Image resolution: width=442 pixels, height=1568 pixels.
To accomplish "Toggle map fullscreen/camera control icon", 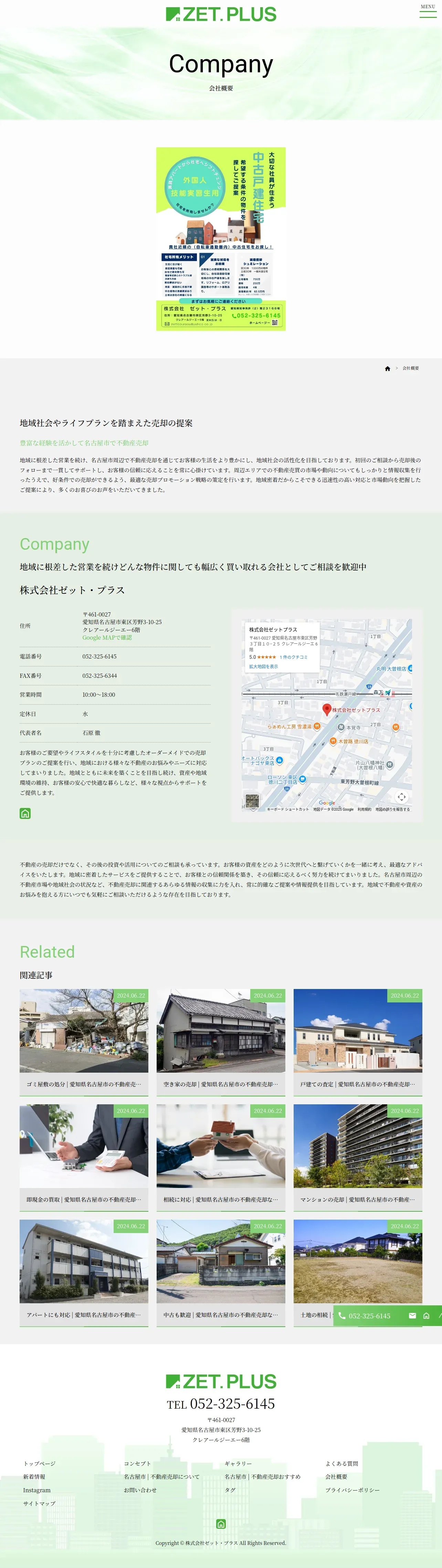I will (x=402, y=796).
